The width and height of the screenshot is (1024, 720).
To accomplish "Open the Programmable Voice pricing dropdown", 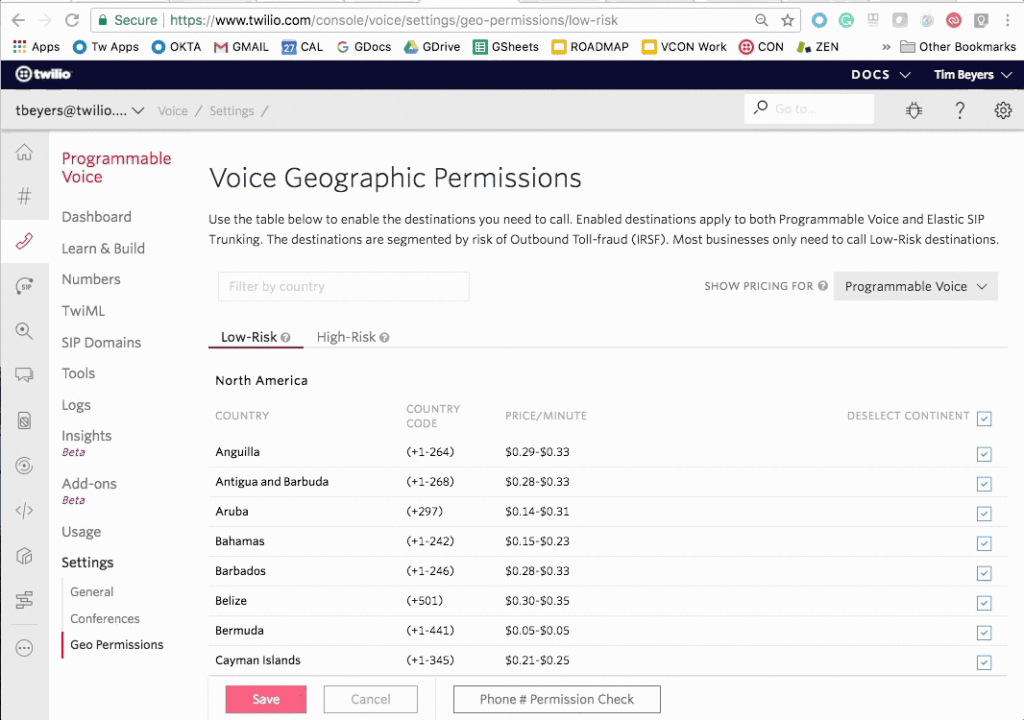I will click(916, 286).
